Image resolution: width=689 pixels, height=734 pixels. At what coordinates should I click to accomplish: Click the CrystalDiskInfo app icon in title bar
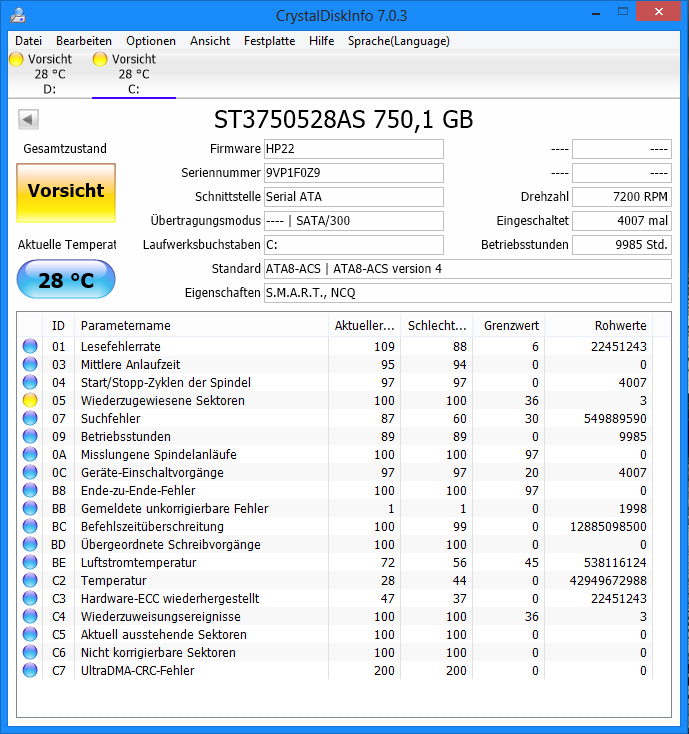[x=18, y=15]
